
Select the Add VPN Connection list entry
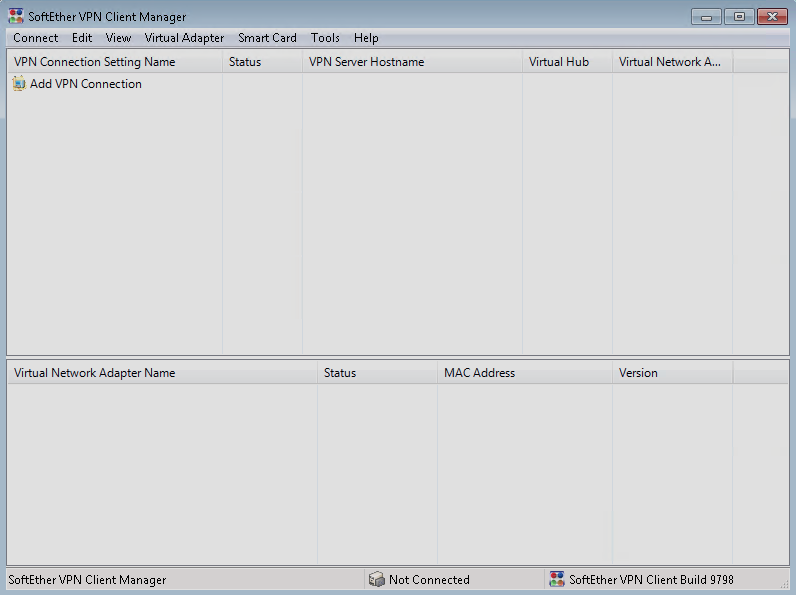[85, 84]
